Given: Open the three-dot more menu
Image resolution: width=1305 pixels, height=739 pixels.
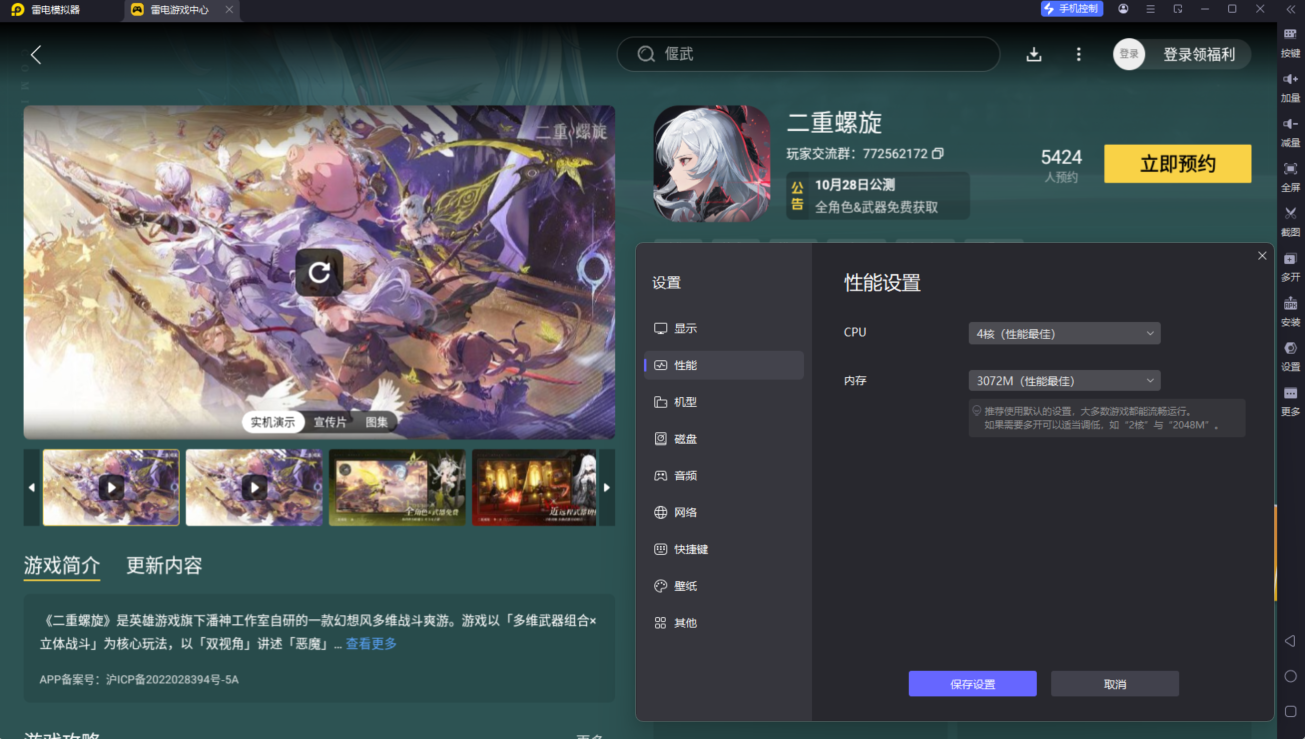Looking at the screenshot, I should pyautogui.click(x=1078, y=55).
